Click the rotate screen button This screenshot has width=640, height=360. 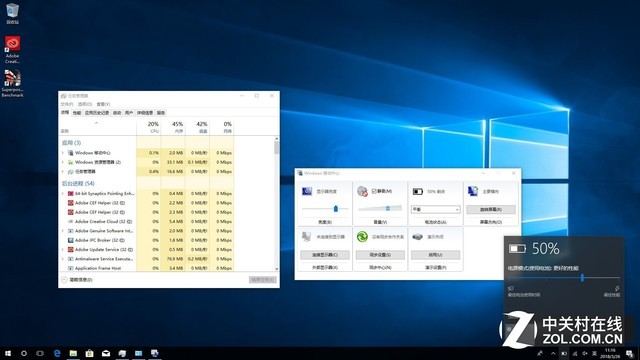pyautogui.click(x=491, y=209)
